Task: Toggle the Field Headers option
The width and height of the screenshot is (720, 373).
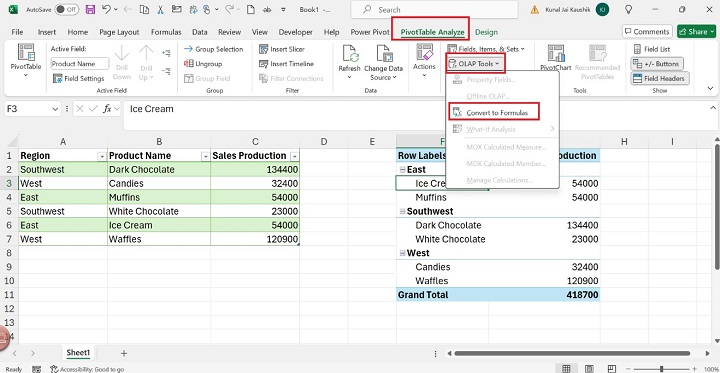Action: (660, 79)
